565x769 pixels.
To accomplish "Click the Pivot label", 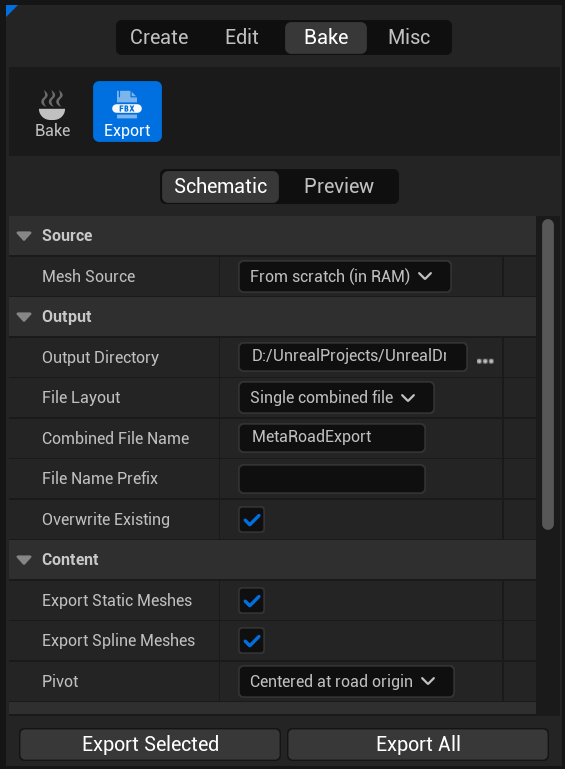I will pyautogui.click(x=60, y=682).
